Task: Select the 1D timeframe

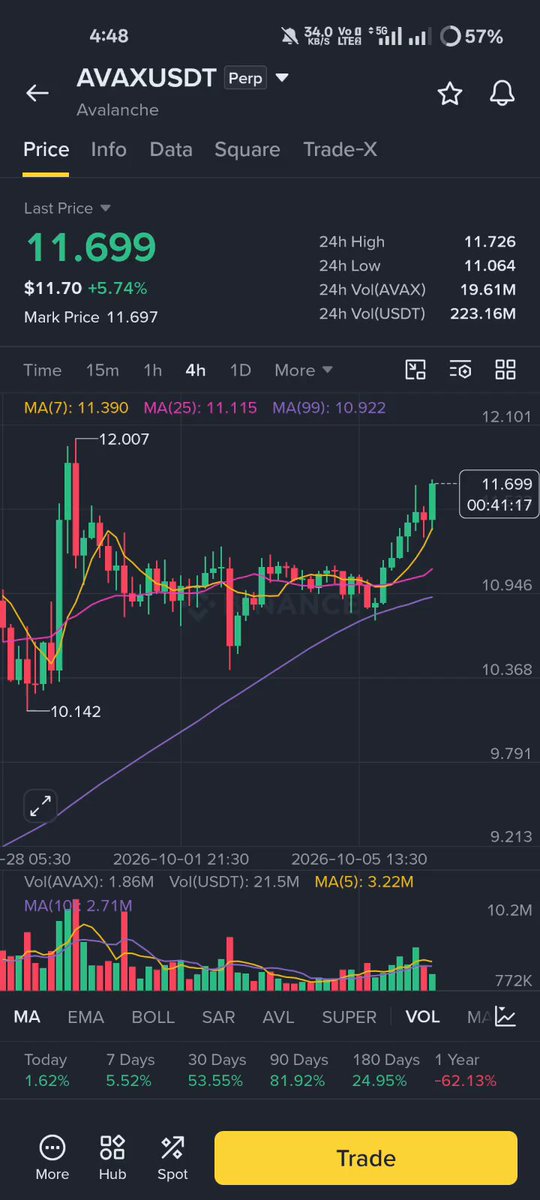Action: (240, 370)
